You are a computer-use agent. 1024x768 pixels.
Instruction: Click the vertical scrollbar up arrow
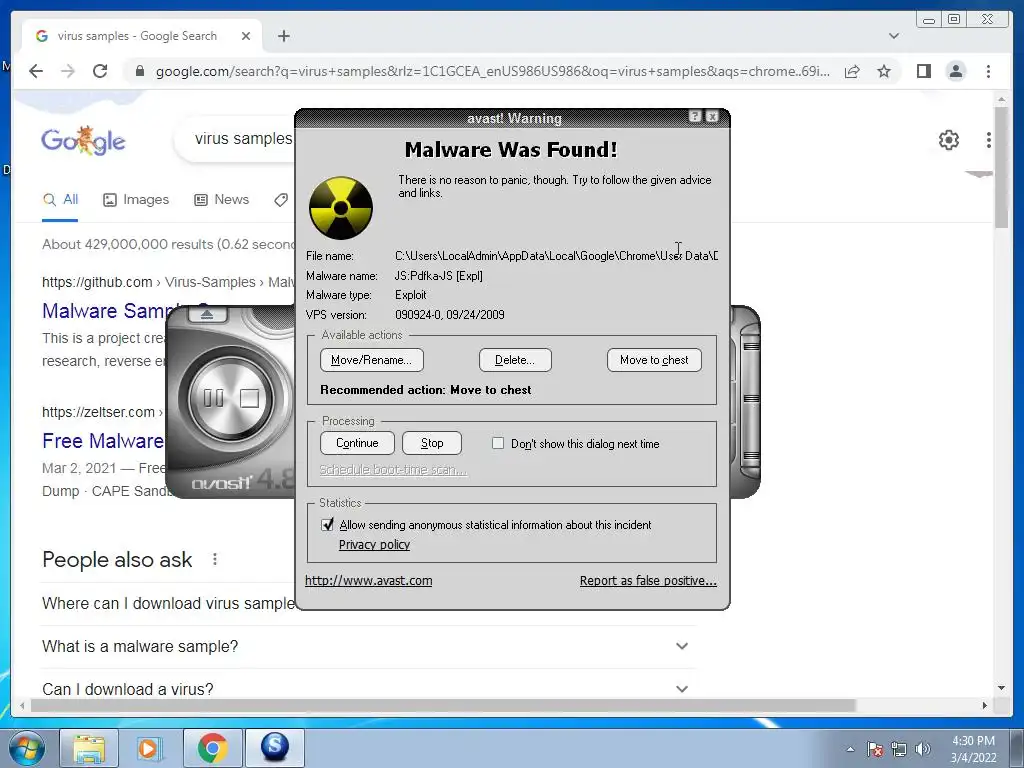[x=1001, y=100]
